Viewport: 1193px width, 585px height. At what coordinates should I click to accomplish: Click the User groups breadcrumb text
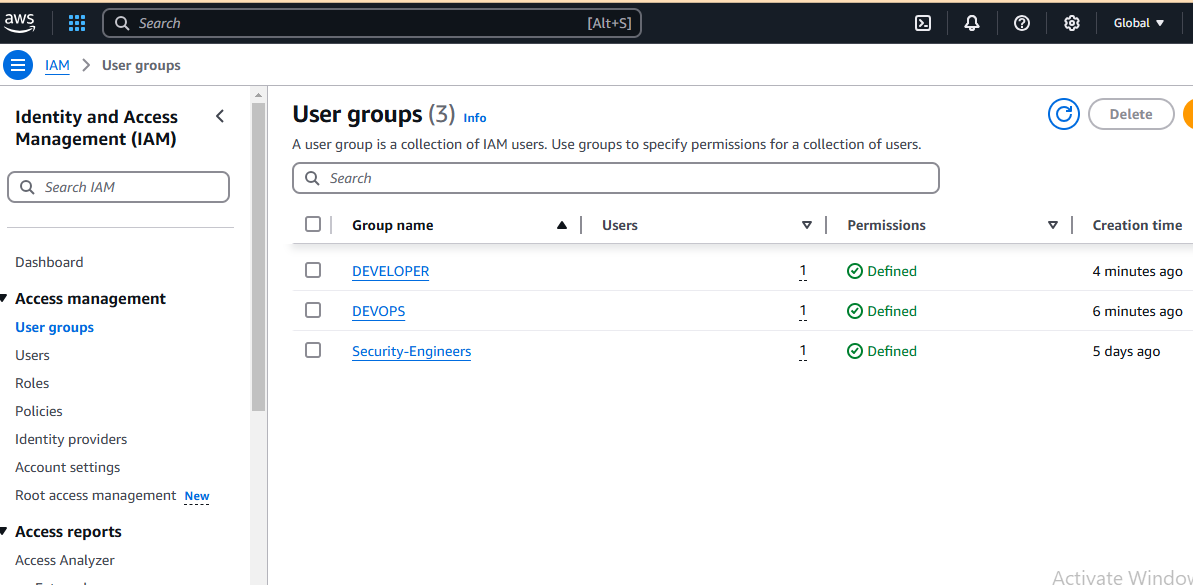142,65
